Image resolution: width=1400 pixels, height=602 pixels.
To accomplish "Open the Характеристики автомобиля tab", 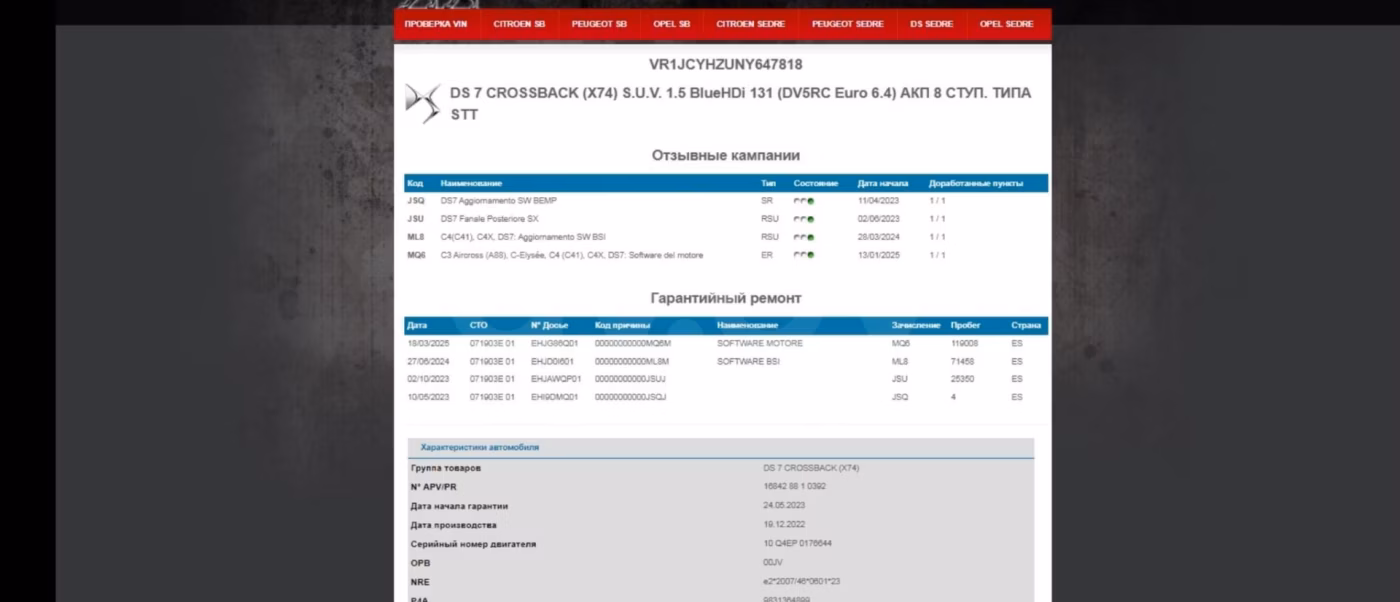I will click(480, 447).
